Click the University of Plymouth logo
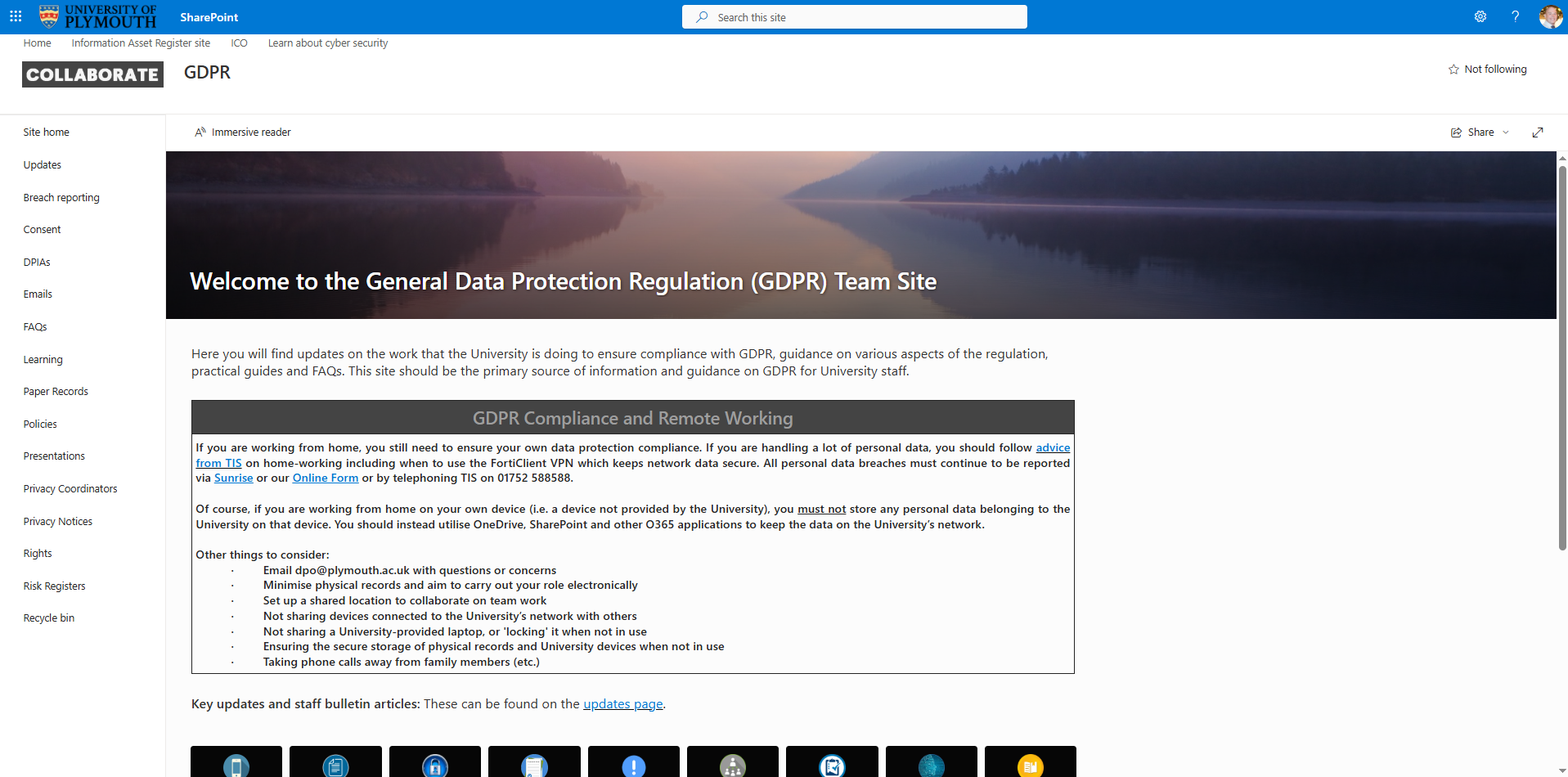 point(97,16)
